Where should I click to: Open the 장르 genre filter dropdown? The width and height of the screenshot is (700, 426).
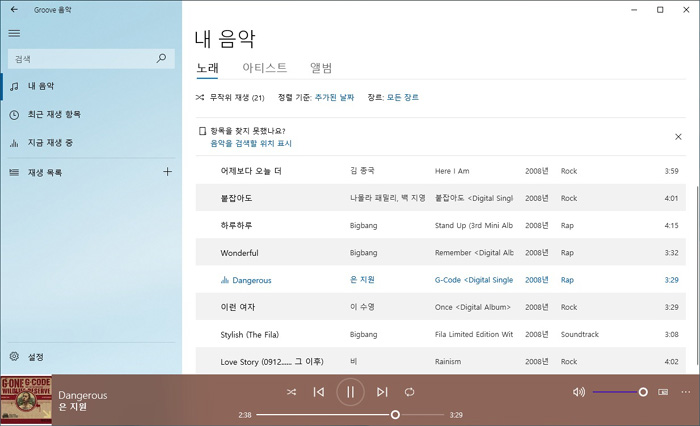402,98
